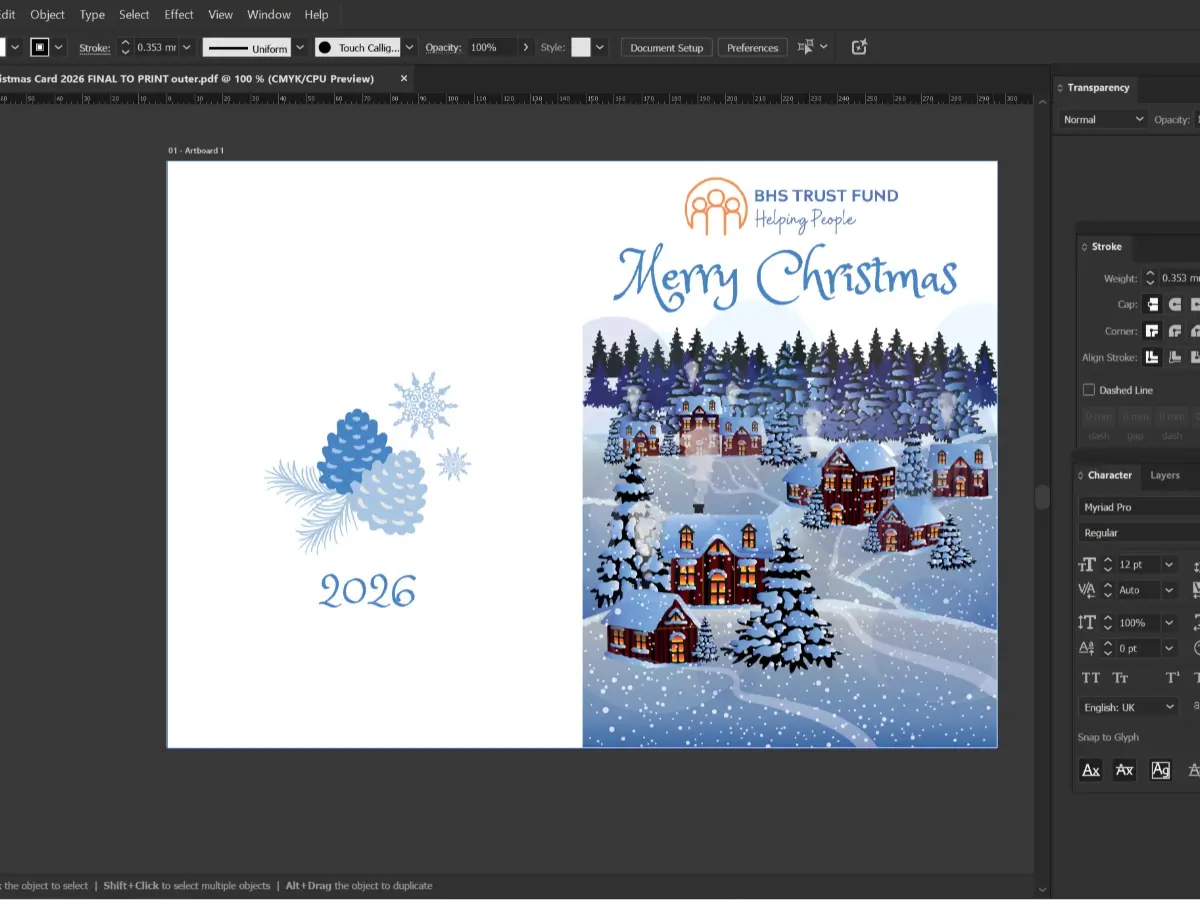Click the Preferences button
This screenshot has width=1200, height=900.
coord(752,47)
